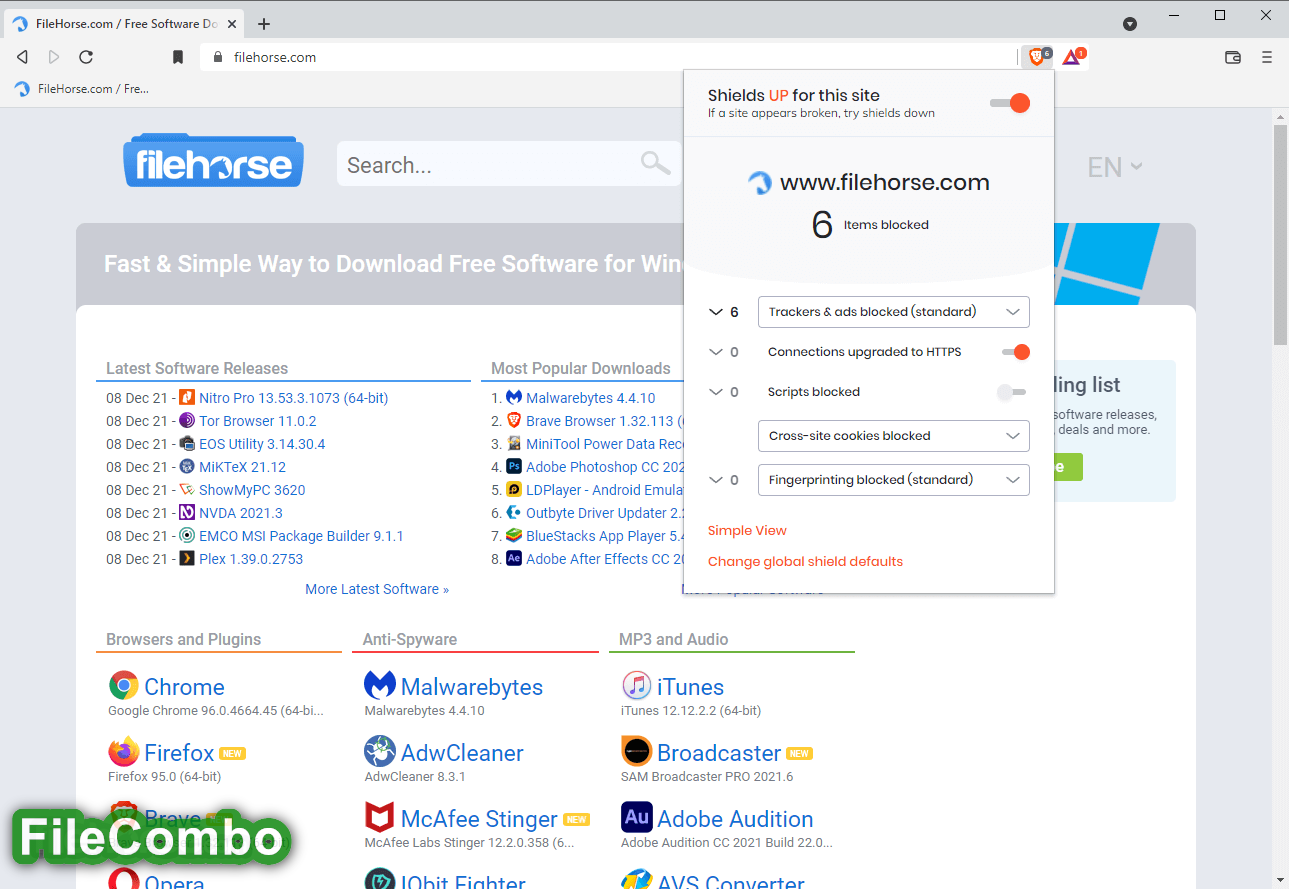Click the Tor Browser icon in latest releases
Viewport: 1289px width, 889px height.
(187, 421)
